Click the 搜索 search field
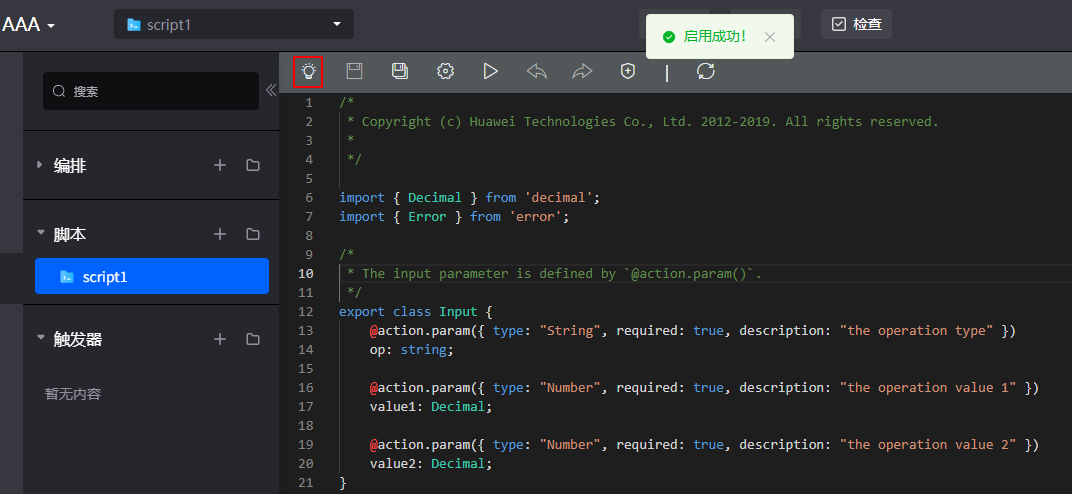Viewport: 1072px width, 494px height. tap(151, 91)
